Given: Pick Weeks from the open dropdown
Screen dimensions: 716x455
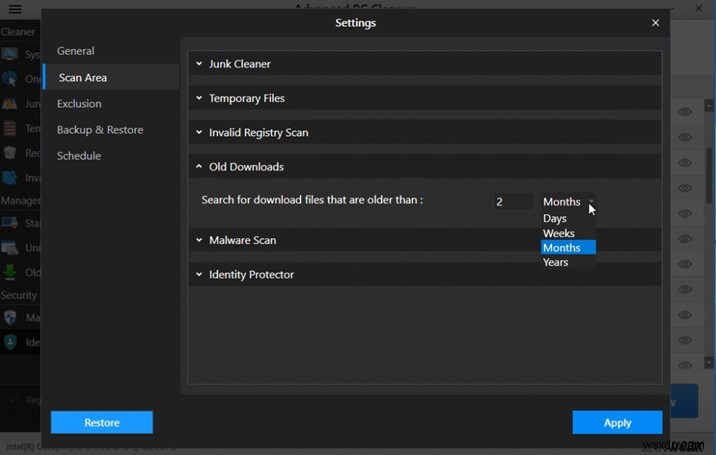Looking at the screenshot, I should pos(559,233).
